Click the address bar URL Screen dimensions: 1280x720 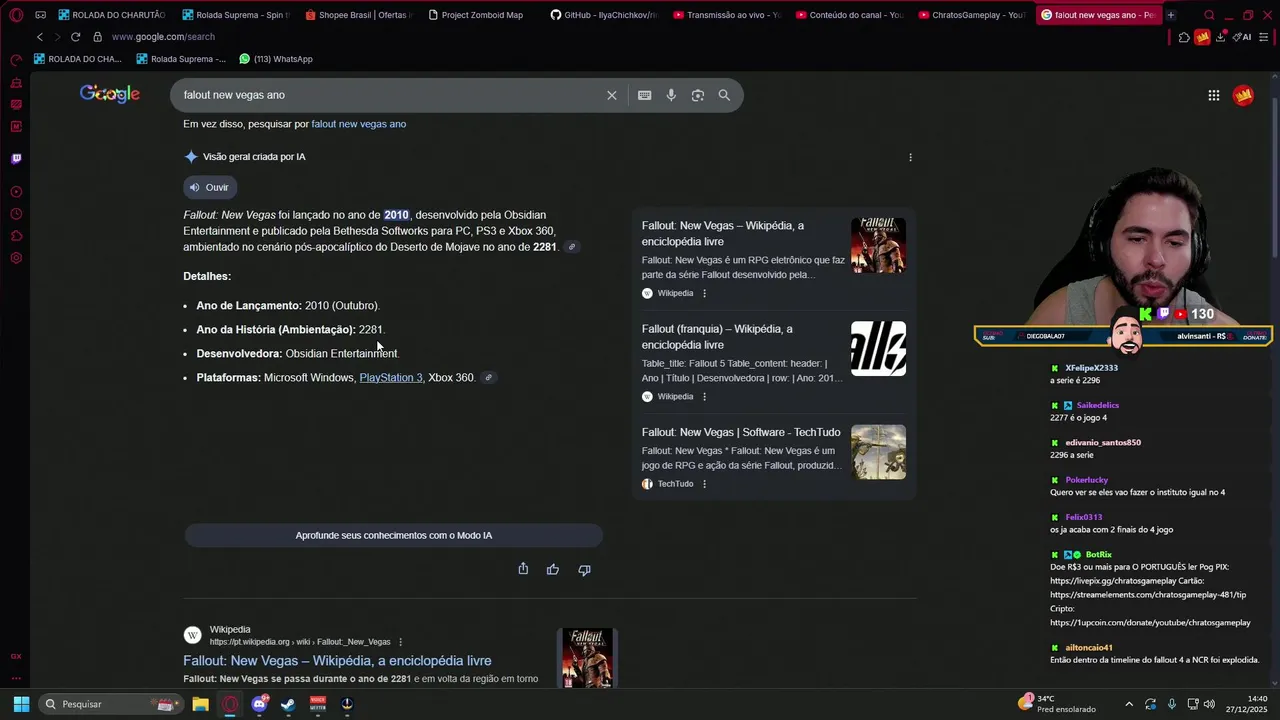[x=163, y=37]
